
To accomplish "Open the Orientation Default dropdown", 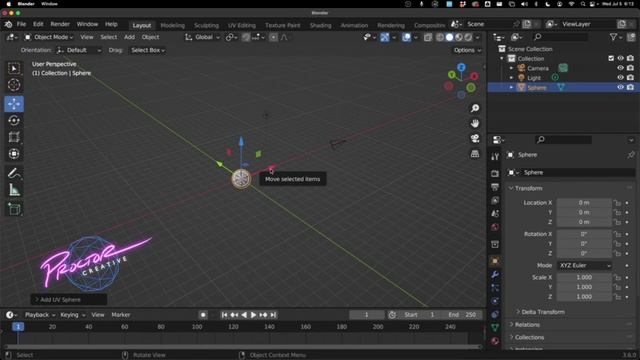I will (79, 50).
